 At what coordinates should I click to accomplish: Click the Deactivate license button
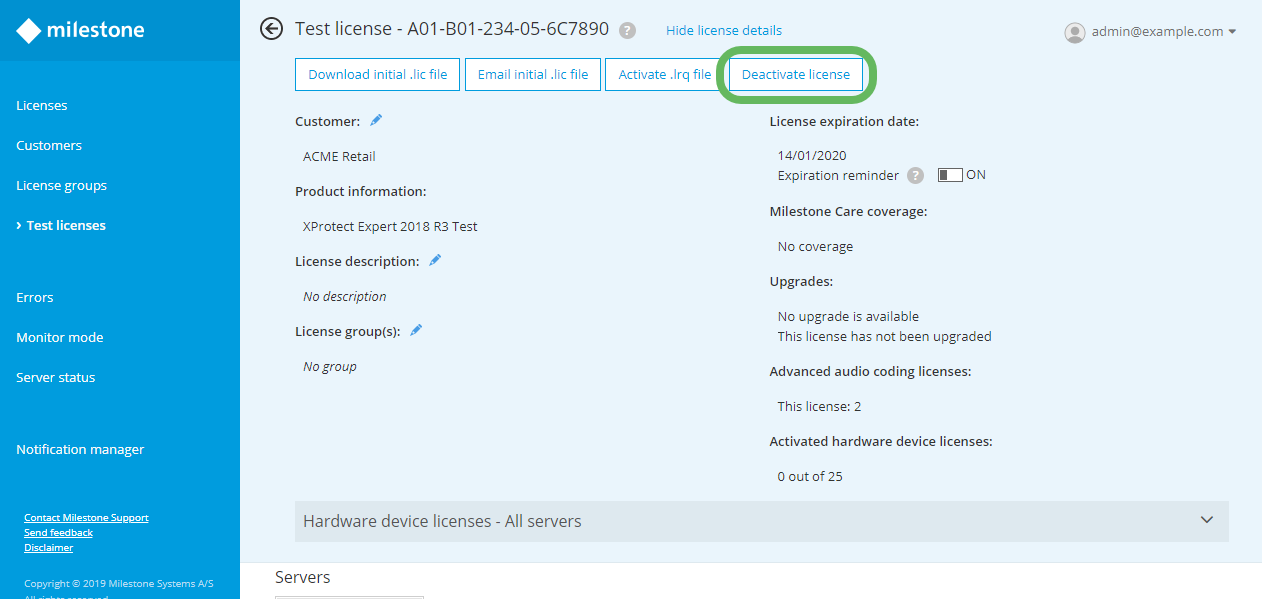(796, 75)
